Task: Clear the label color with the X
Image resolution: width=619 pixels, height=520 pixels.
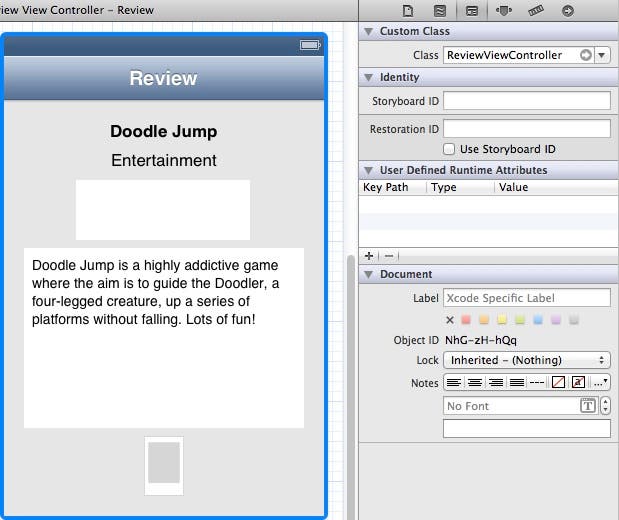Action: pos(450,320)
